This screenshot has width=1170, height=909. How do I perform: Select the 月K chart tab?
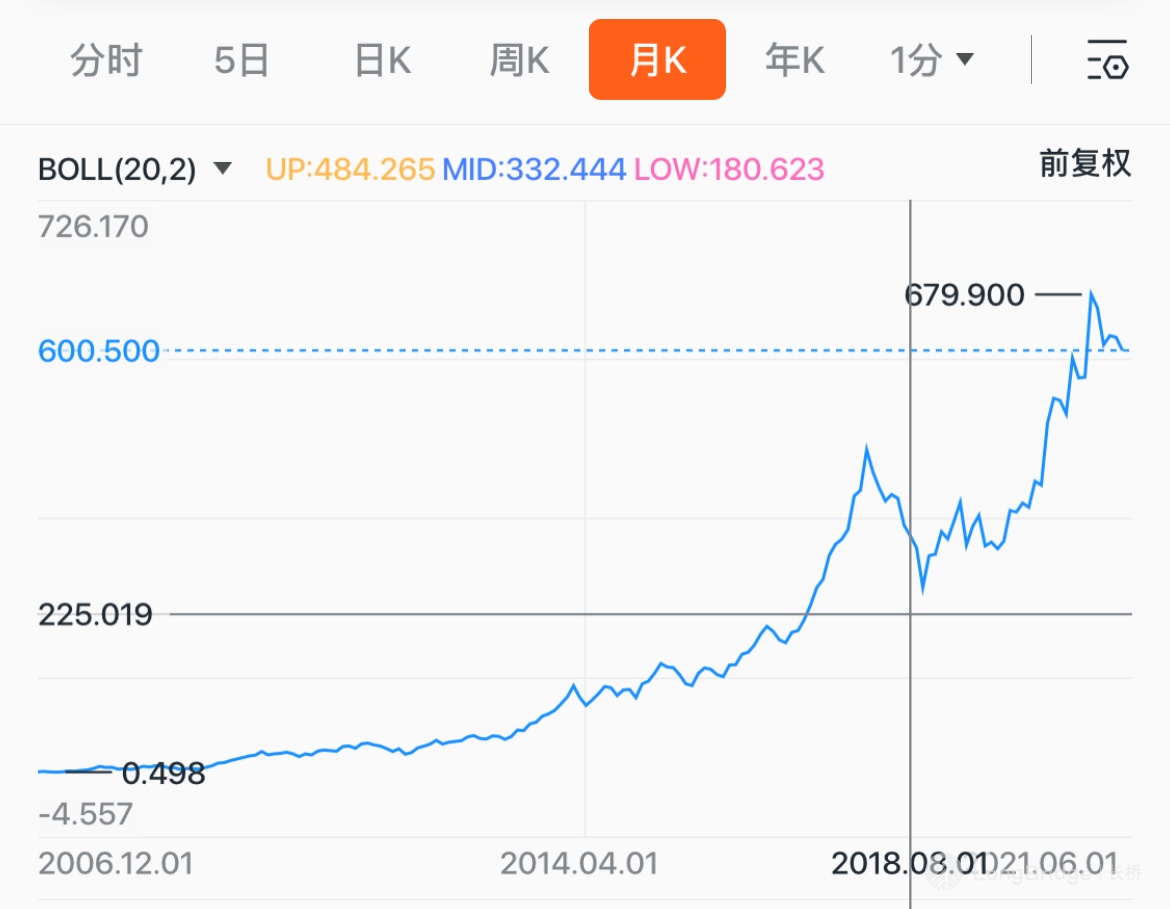(x=657, y=60)
